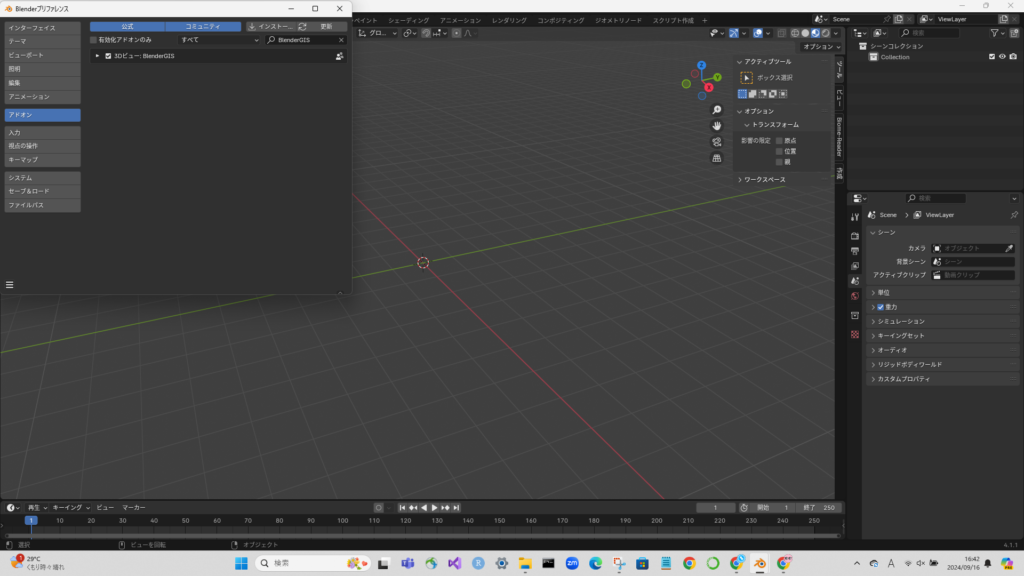Open the World properties tab icon
Viewport: 1024px width, 576px height.
click(855, 297)
